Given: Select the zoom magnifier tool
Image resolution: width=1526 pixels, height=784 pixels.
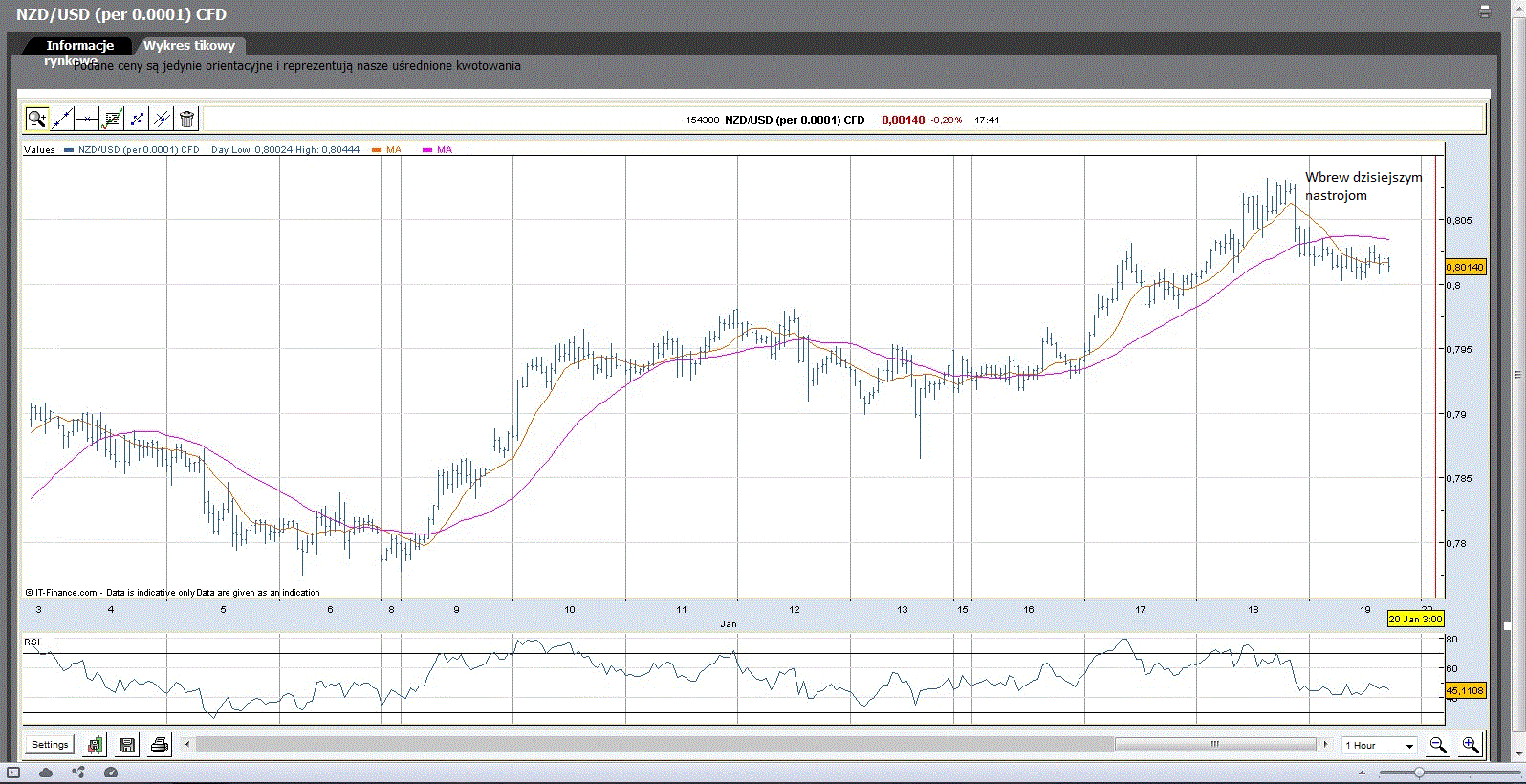Looking at the screenshot, I should coord(36,119).
